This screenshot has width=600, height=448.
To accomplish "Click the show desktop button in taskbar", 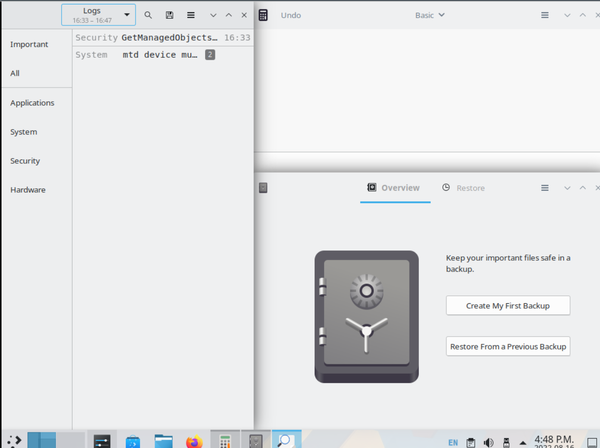I will [x=592, y=443].
